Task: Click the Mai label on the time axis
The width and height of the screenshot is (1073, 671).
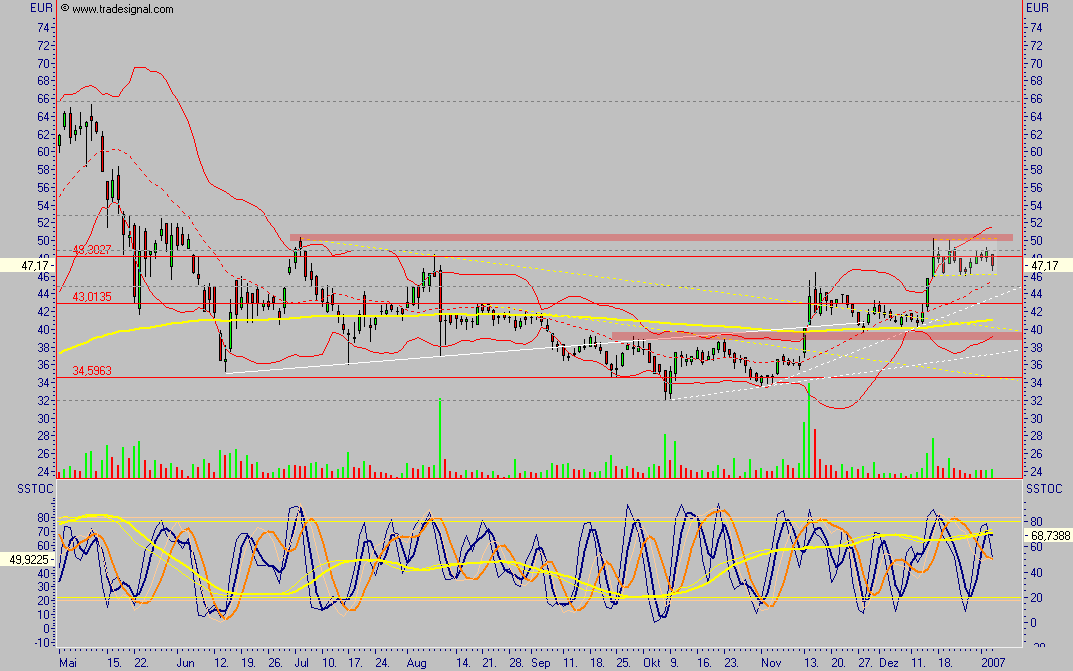Action: (70, 662)
